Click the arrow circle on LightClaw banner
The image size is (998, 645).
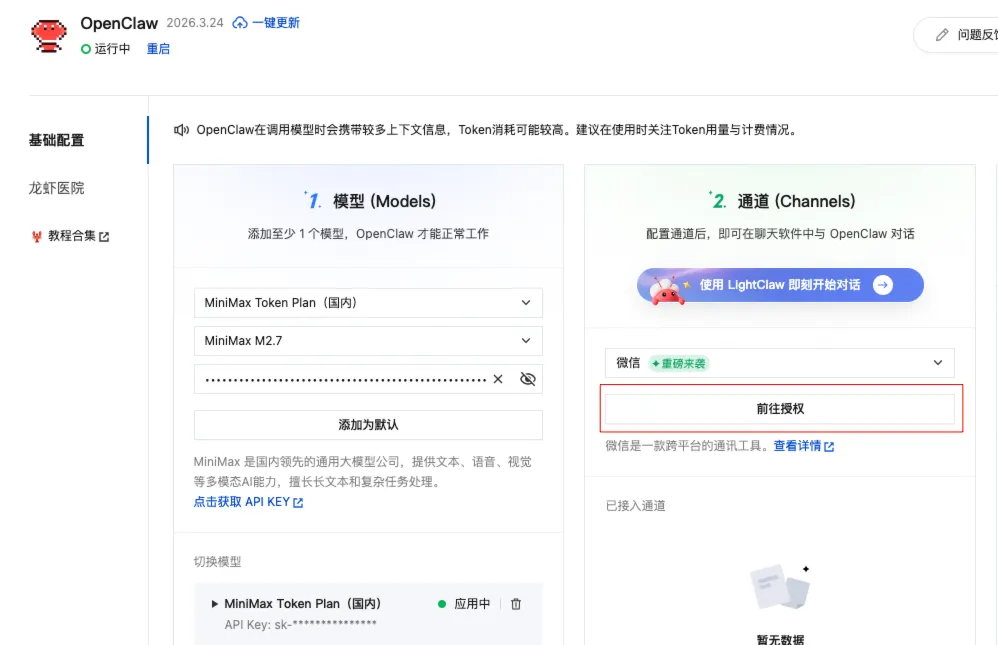coord(883,285)
